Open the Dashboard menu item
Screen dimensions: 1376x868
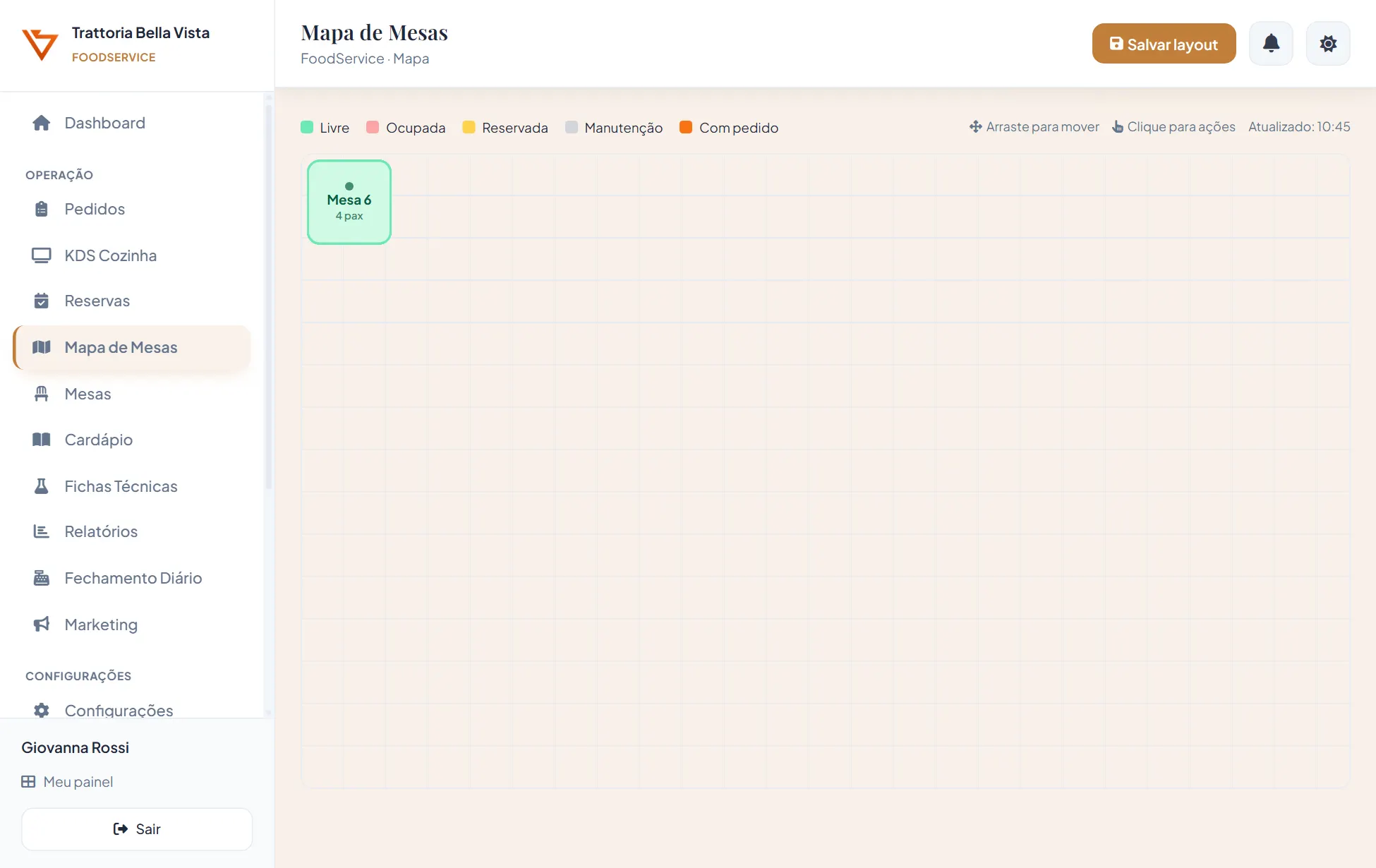pos(132,123)
